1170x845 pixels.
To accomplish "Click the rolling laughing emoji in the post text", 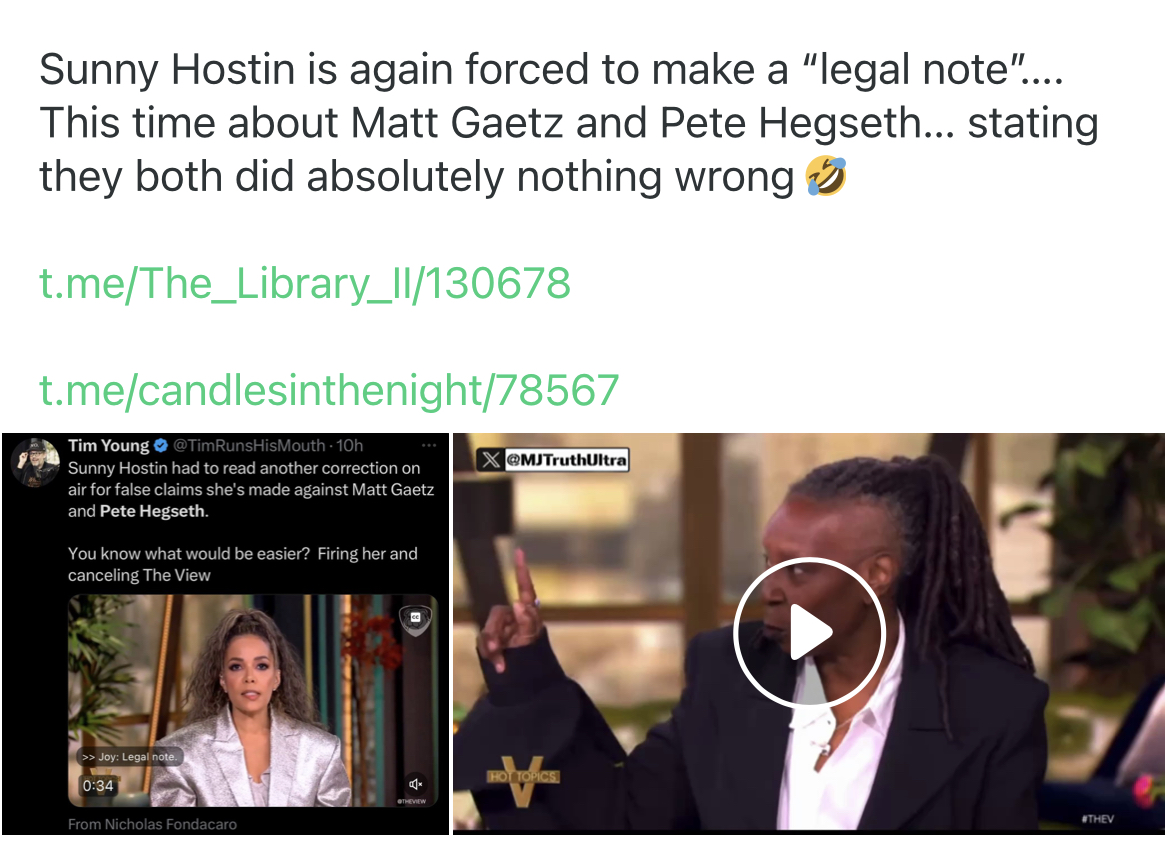I will tap(826, 176).
